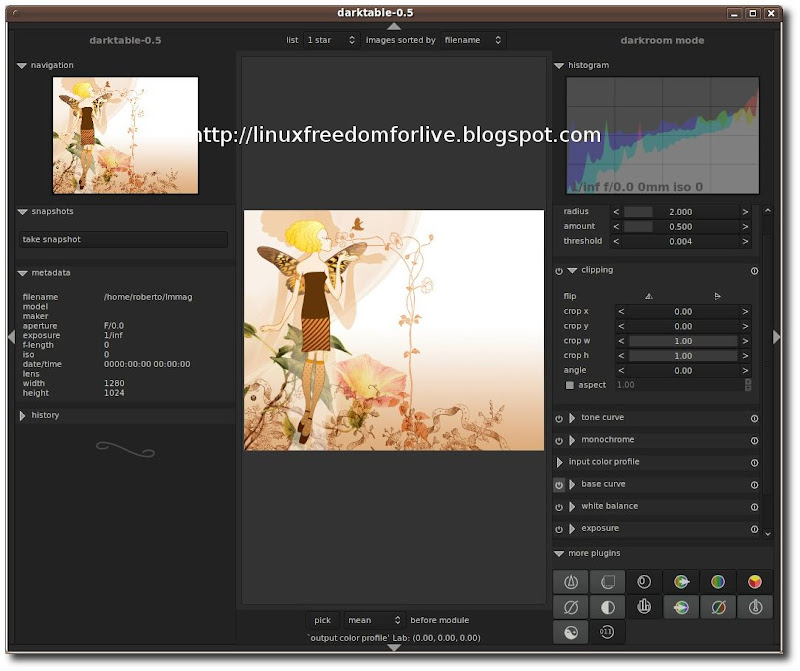Click the left flip triangle icon in clipping

[648, 296]
